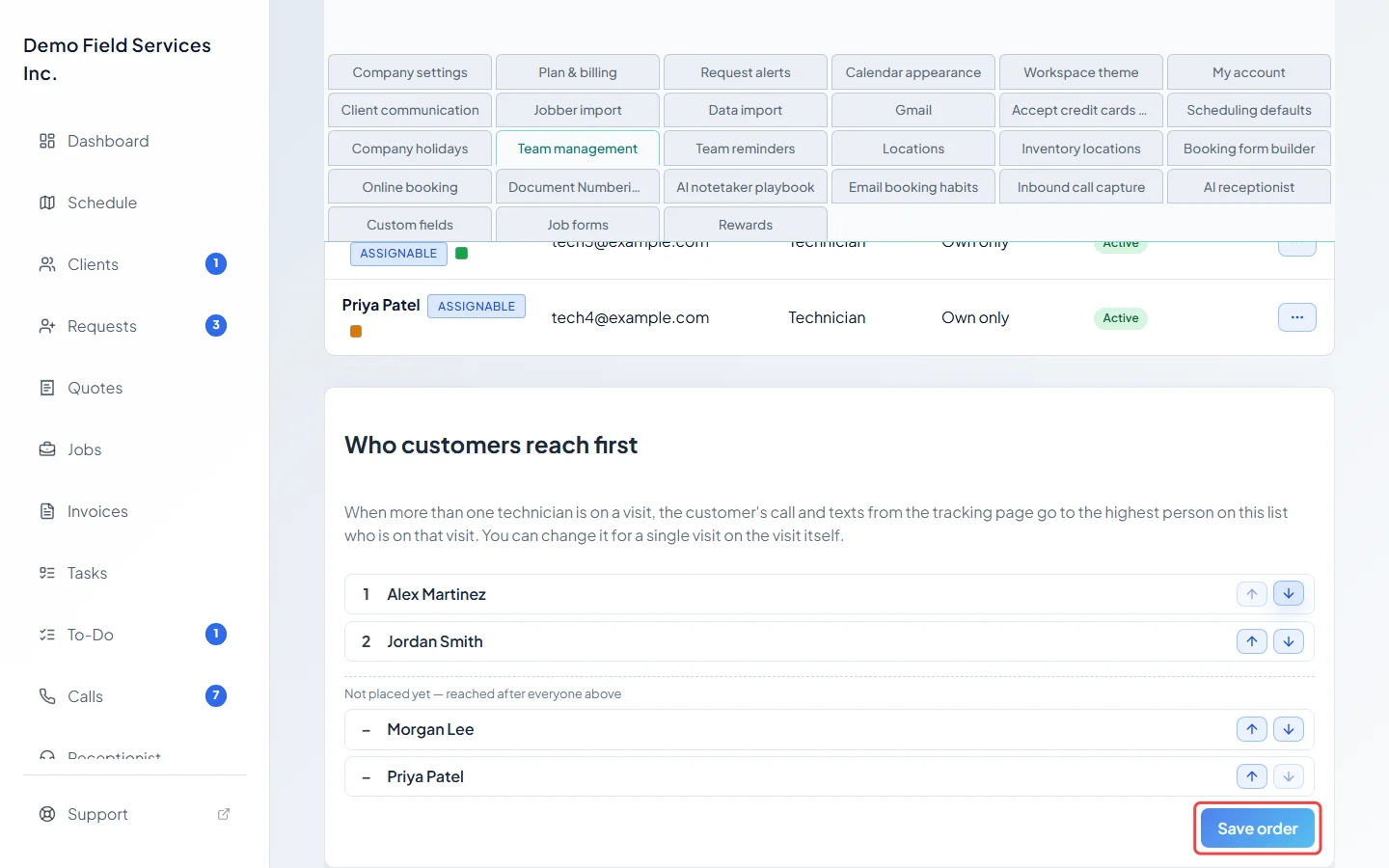1389x868 pixels.
Task: Open the Request alerts tab
Action: coord(746,72)
